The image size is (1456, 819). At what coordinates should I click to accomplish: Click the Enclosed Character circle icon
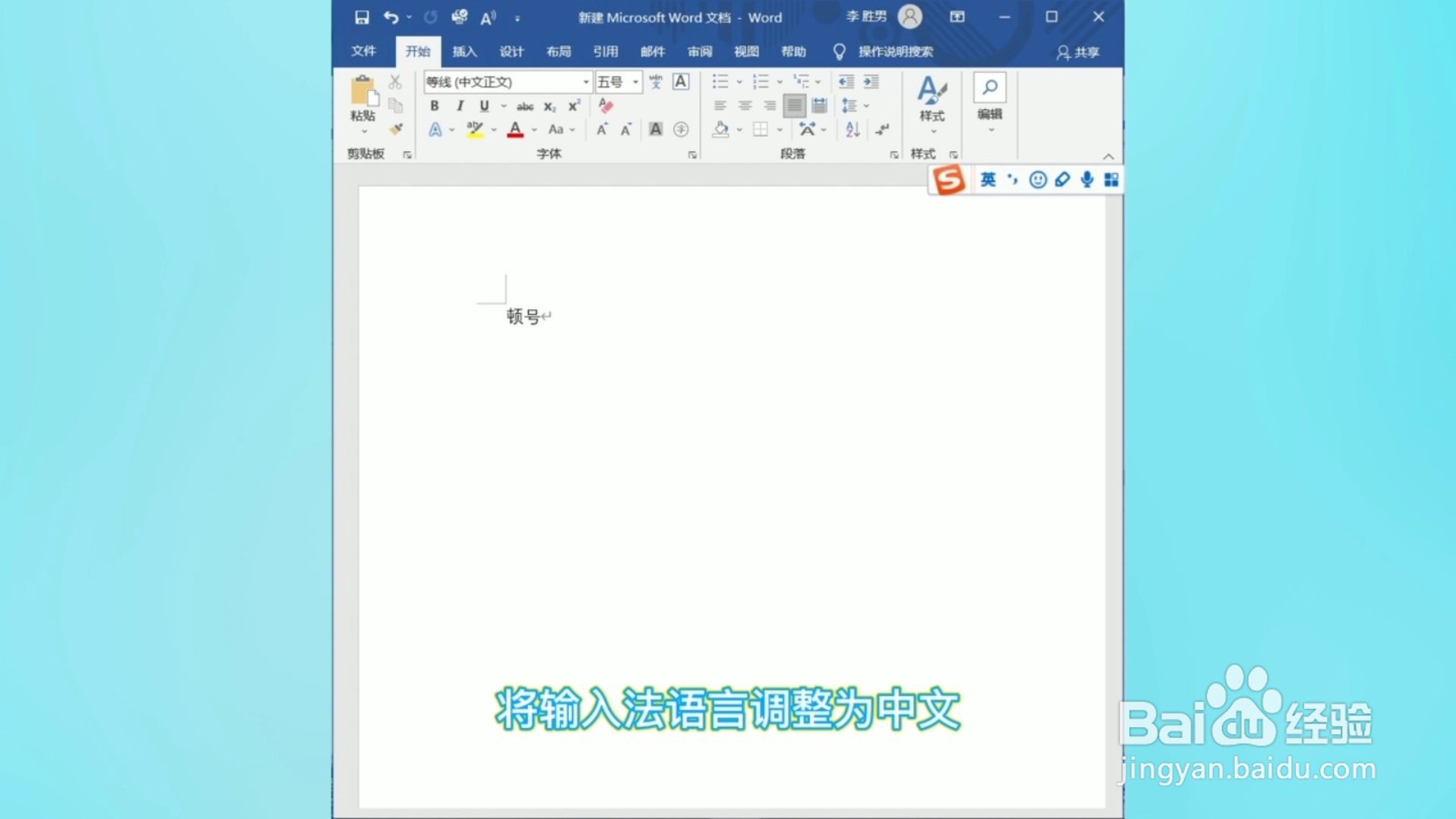point(681,129)
